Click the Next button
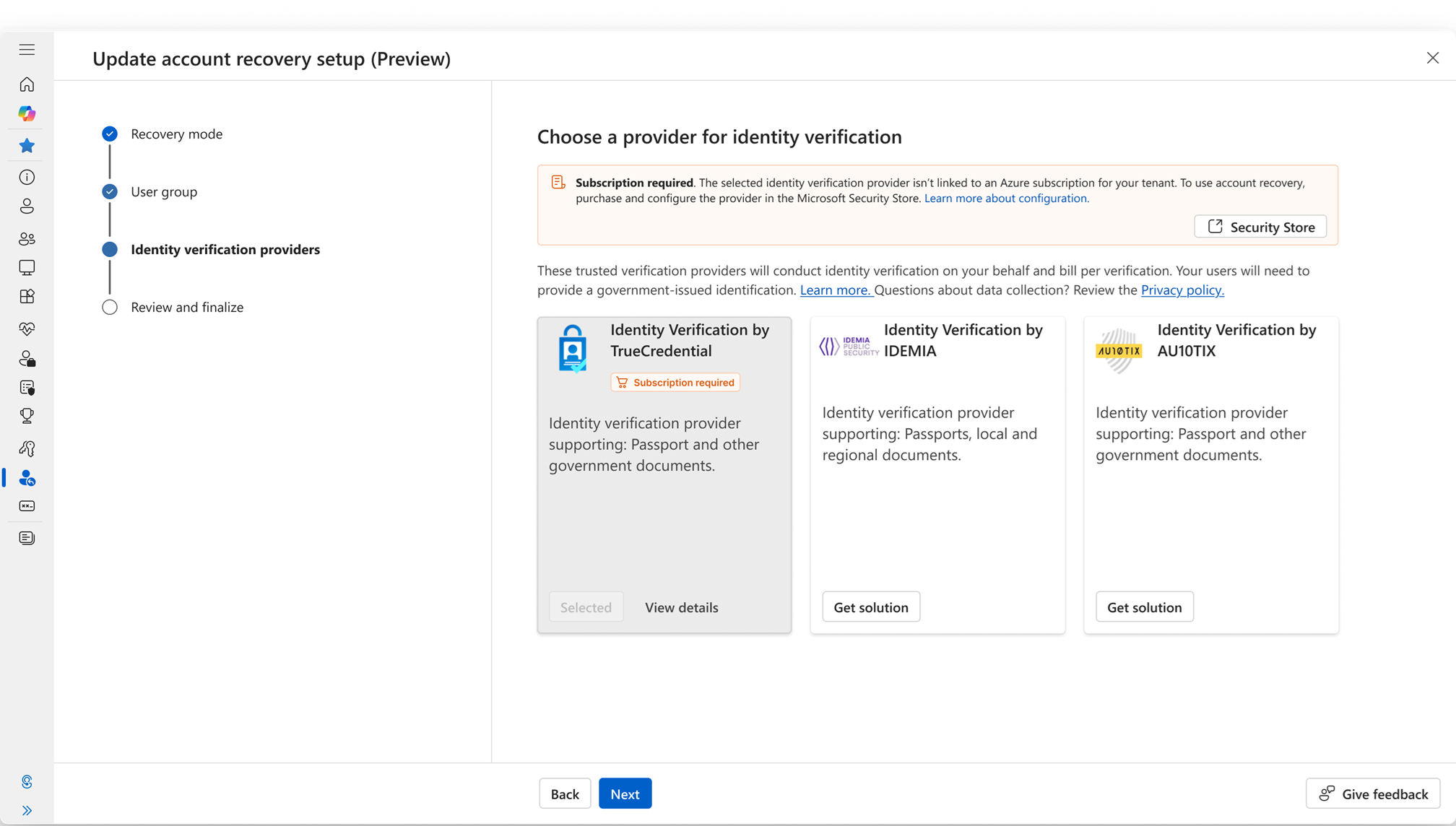Image resolution: width=1456 pixels, height=826 pixels. (x=625, y=794)
